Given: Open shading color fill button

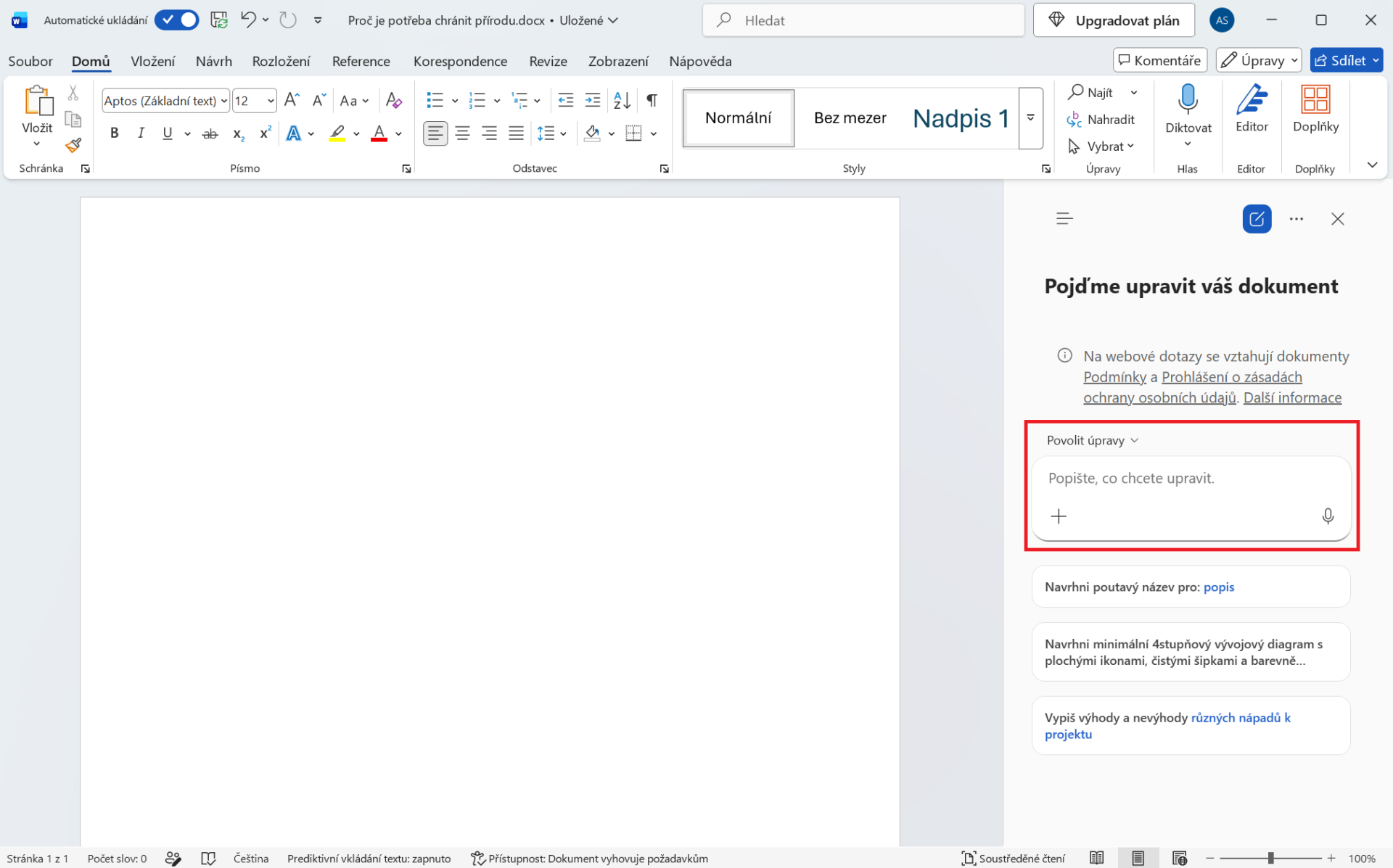Looking at the screenshot, I should coord(592,133).
